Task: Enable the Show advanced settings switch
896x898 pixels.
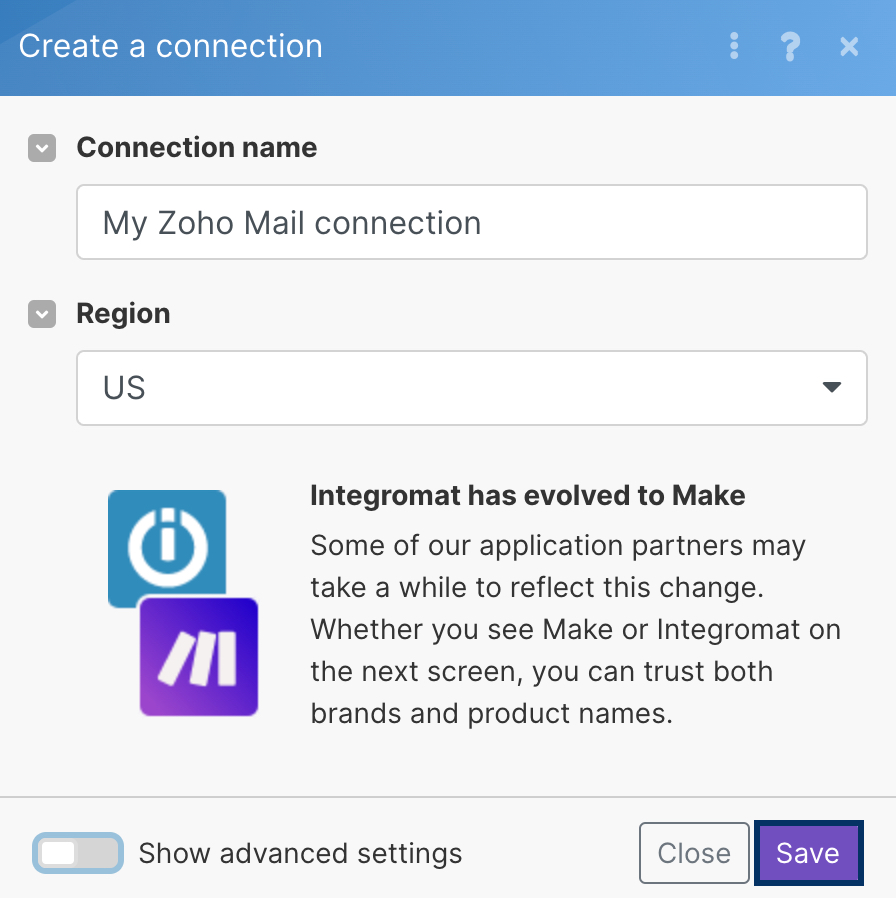Action: 78,853
